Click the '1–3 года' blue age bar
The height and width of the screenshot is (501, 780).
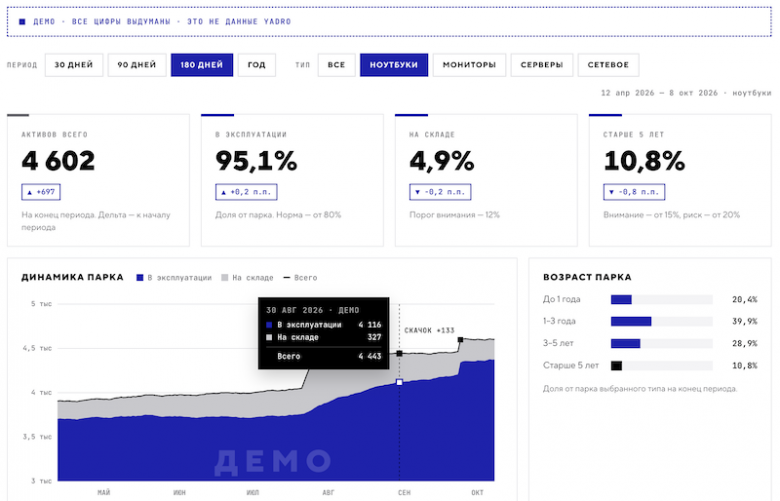click(631, 321)
